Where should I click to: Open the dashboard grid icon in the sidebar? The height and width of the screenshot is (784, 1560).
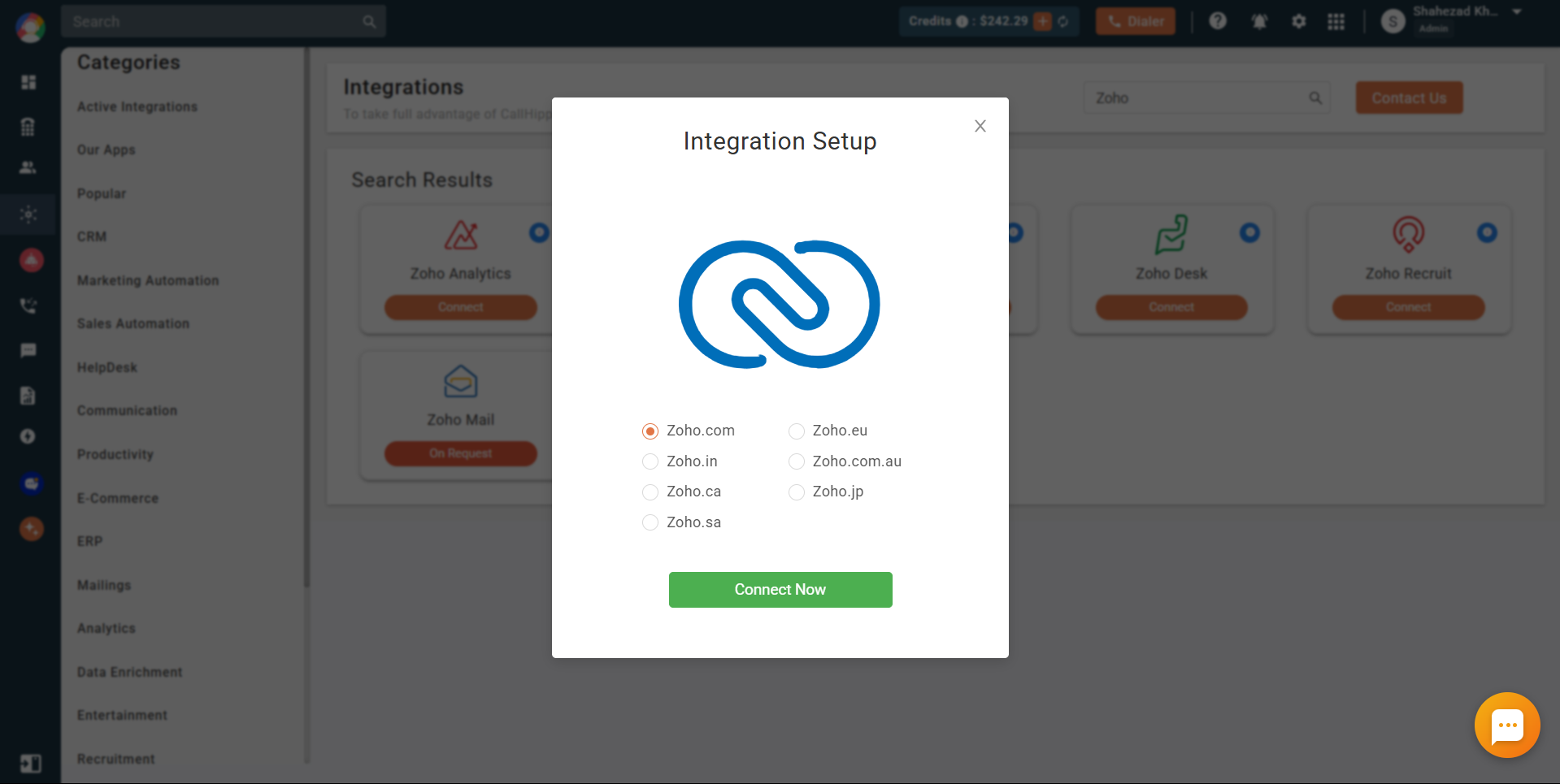tap(28, 82)
